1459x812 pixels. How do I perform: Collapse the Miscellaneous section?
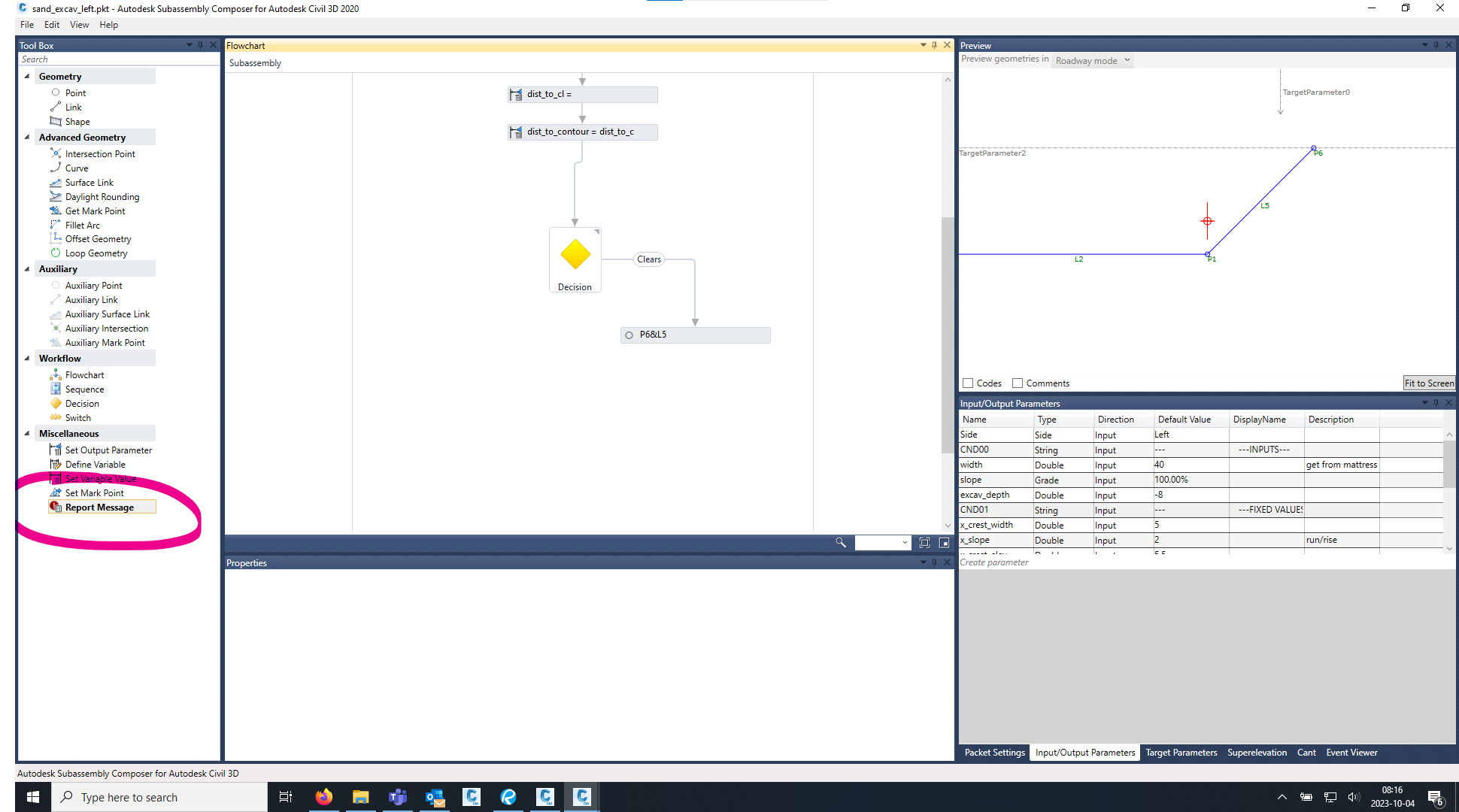tap(27, 433)
